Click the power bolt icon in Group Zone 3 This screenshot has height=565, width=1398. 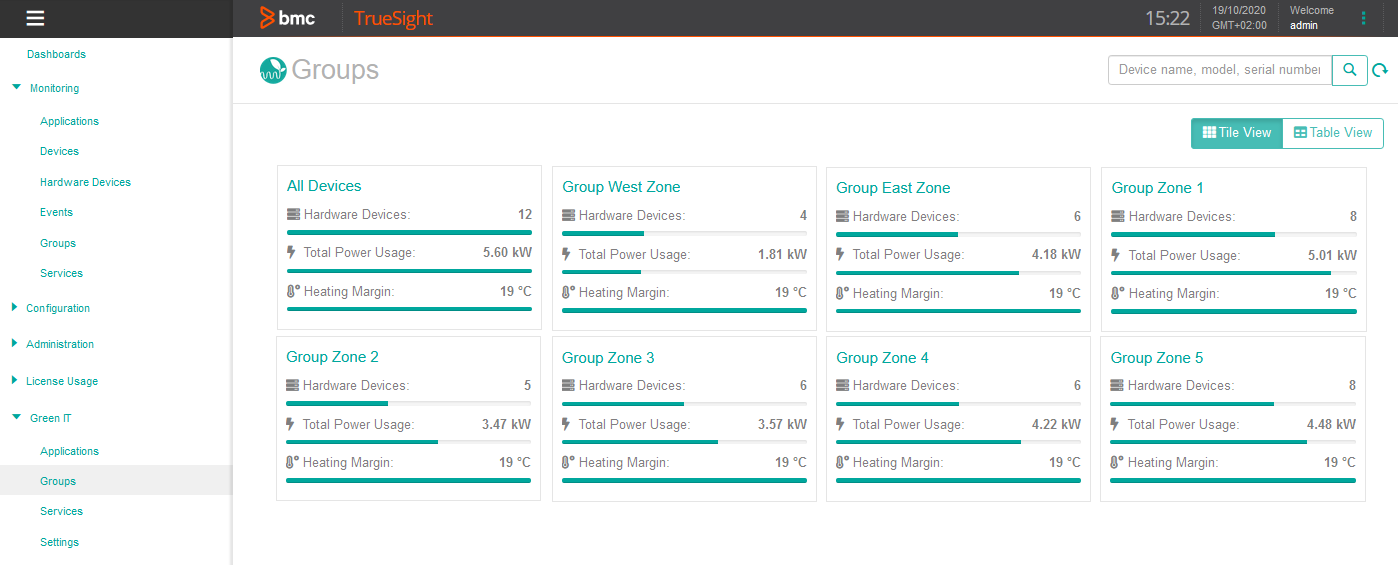pyautogui.click(x=567, y=424)
